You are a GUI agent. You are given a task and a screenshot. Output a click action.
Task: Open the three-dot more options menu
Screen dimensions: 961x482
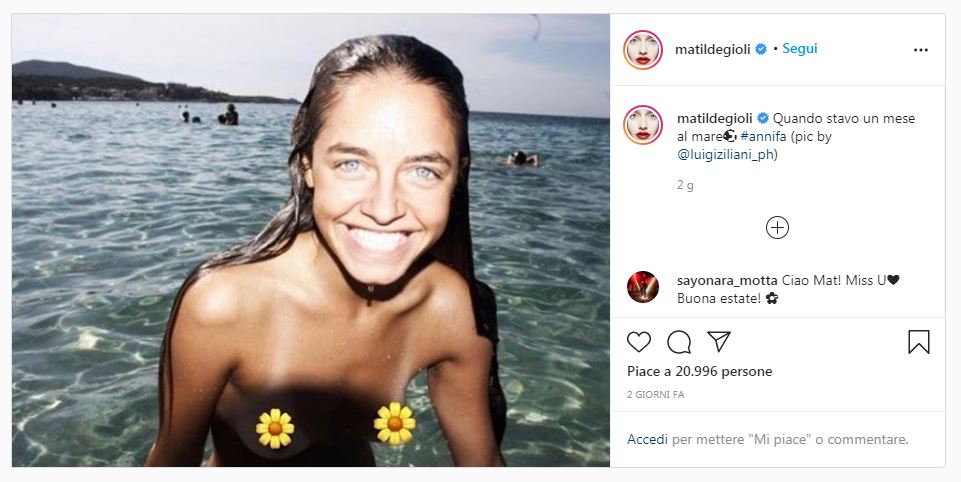(x=920, y=49)
